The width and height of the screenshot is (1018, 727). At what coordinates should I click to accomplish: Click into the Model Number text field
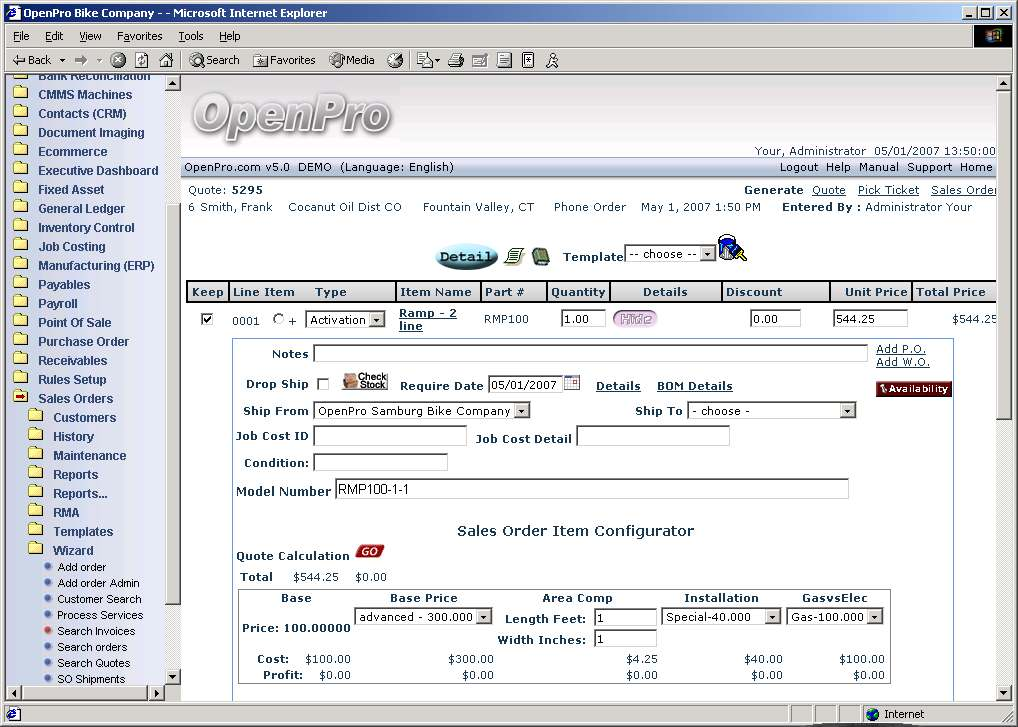(591, 490)
